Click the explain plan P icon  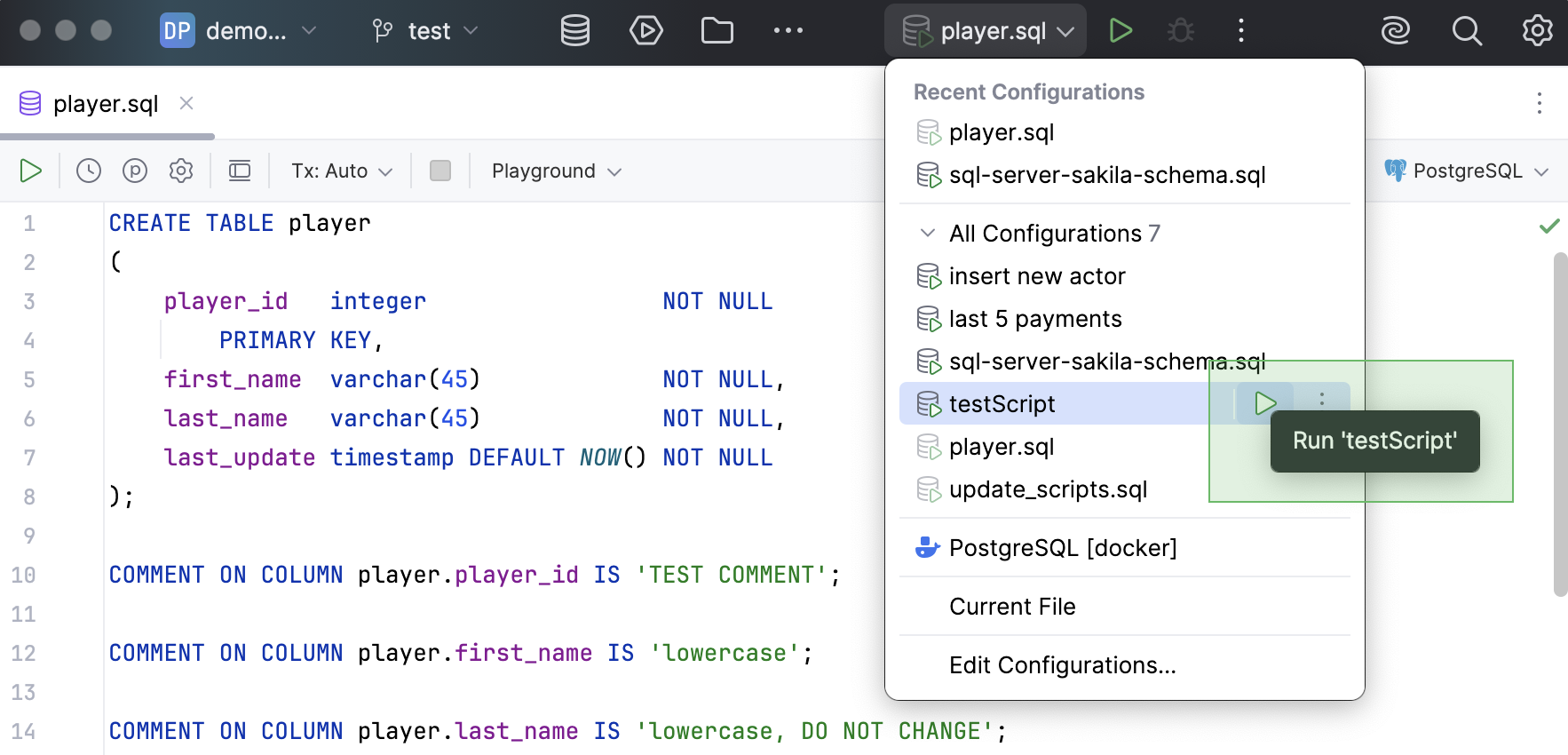pos(135,171)
